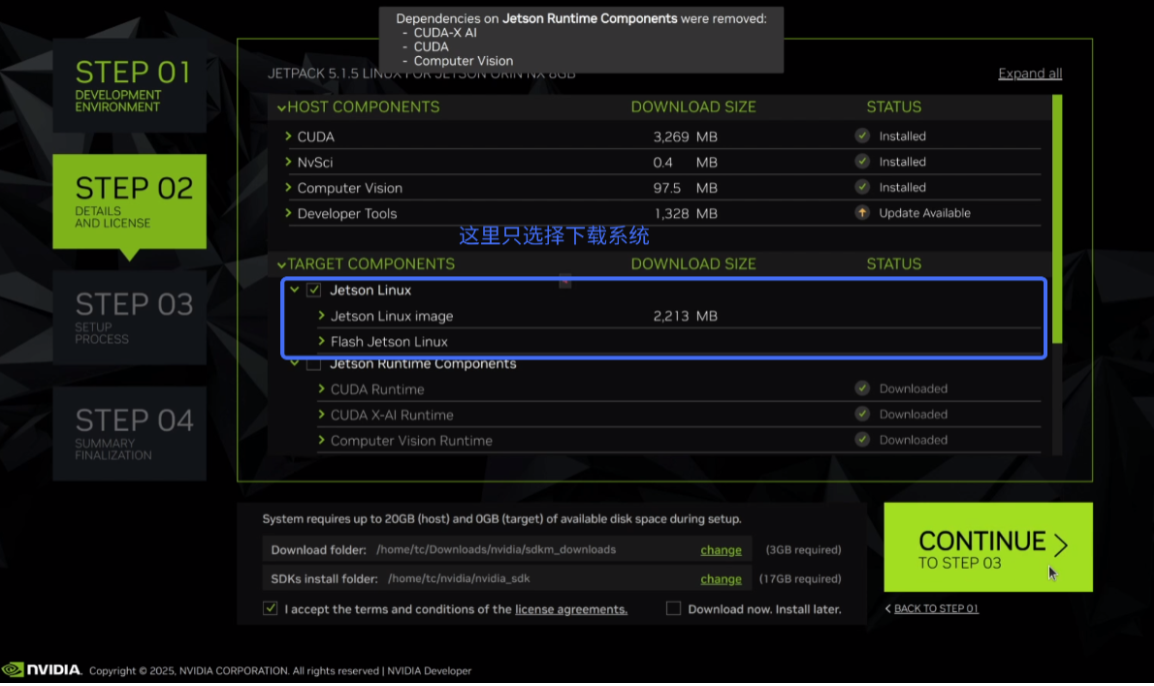Toggle the Jetson Runtime Components checkbox

click(x=314, y=364)
